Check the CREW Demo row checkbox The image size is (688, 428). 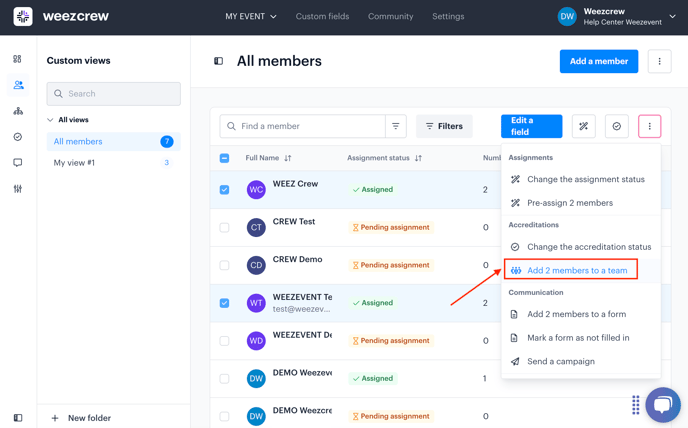coord(224,265)
